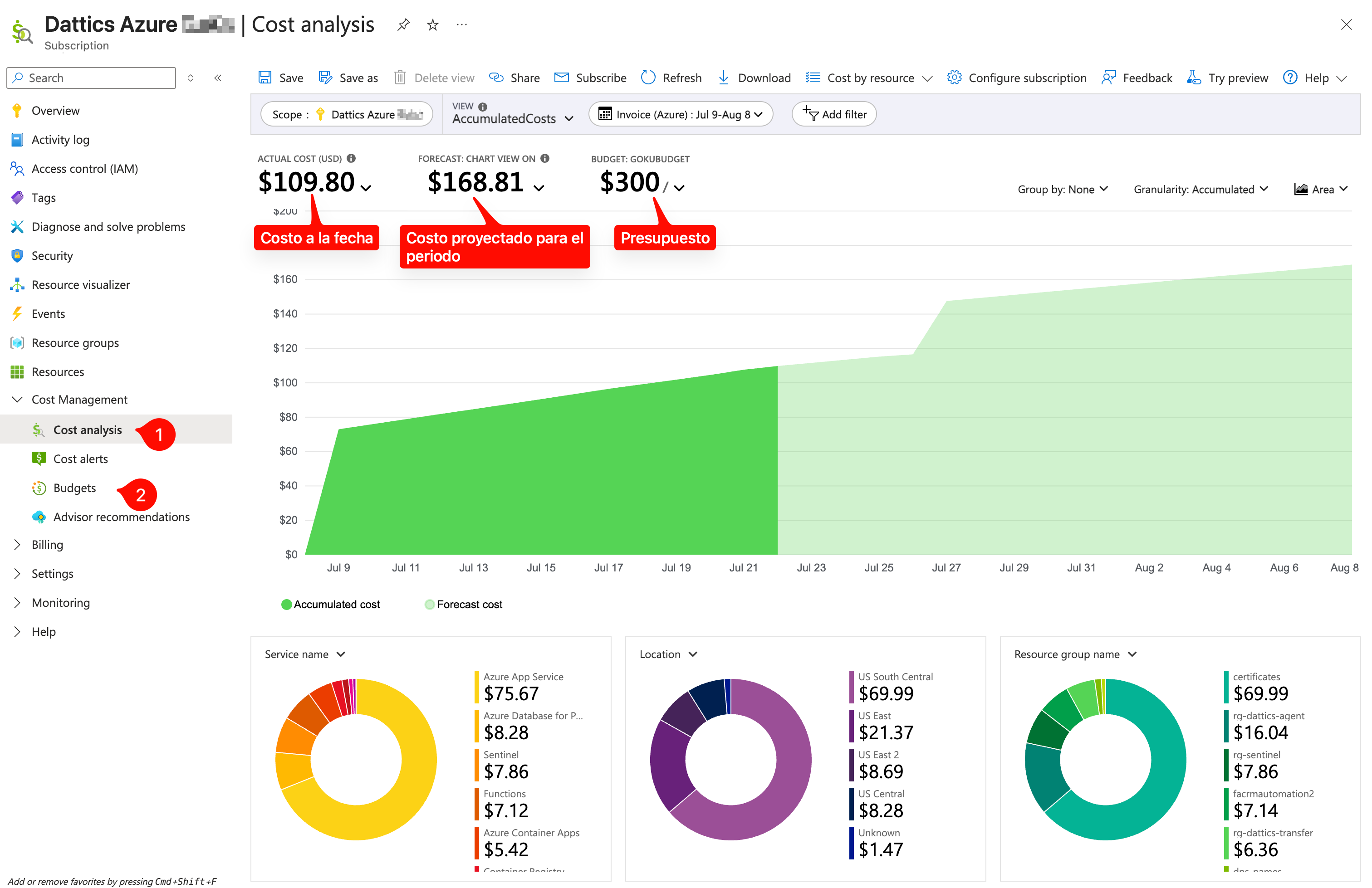
Task: Download the cost data
Action: click(754, 78)
